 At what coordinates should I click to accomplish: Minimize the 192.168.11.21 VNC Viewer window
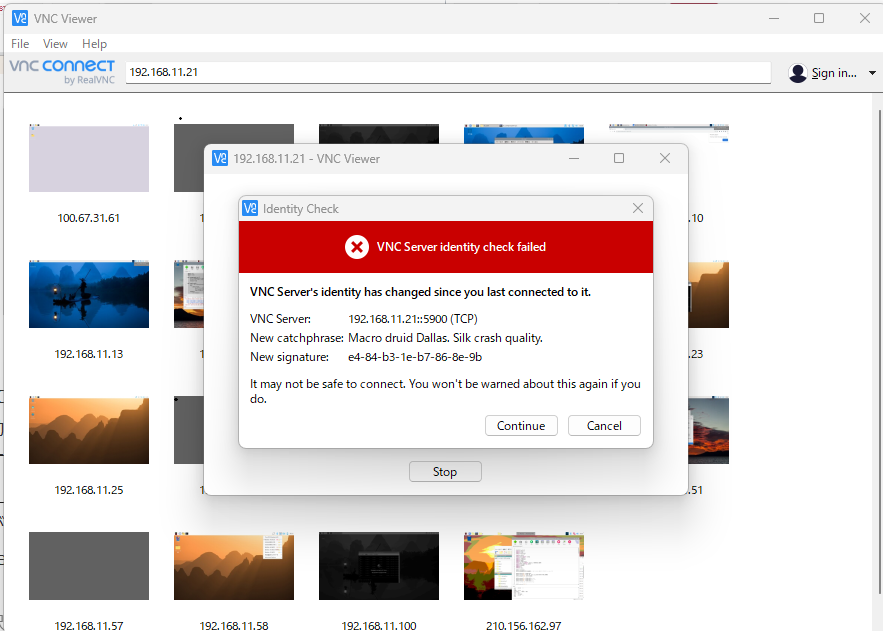click(574, 158)
